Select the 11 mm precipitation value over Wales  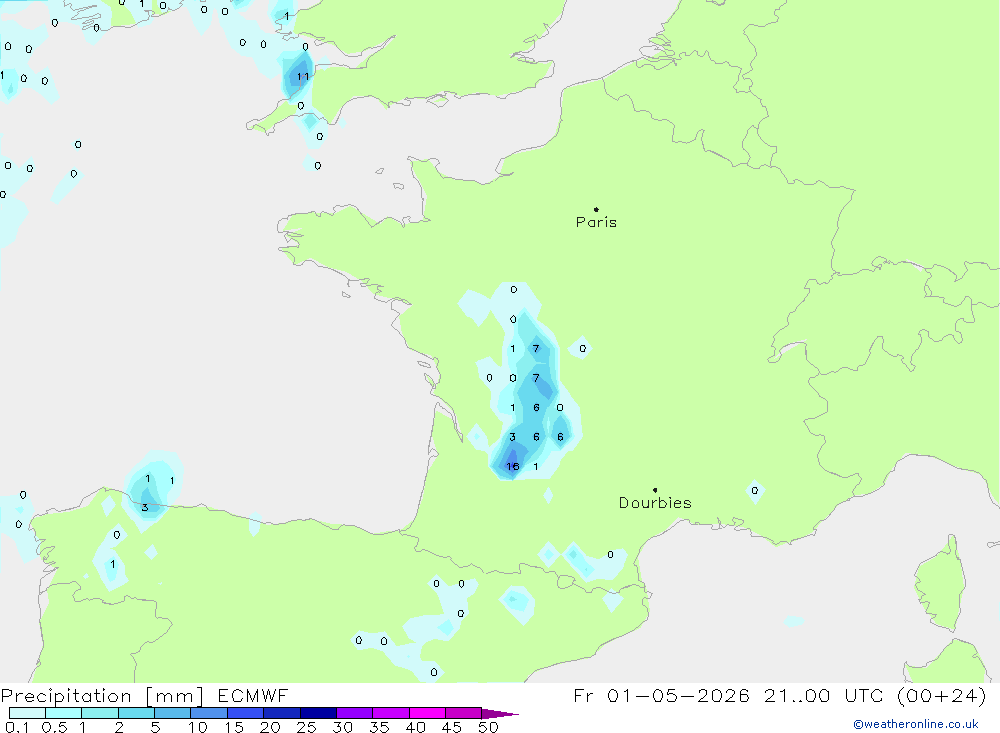click(303, 77)
